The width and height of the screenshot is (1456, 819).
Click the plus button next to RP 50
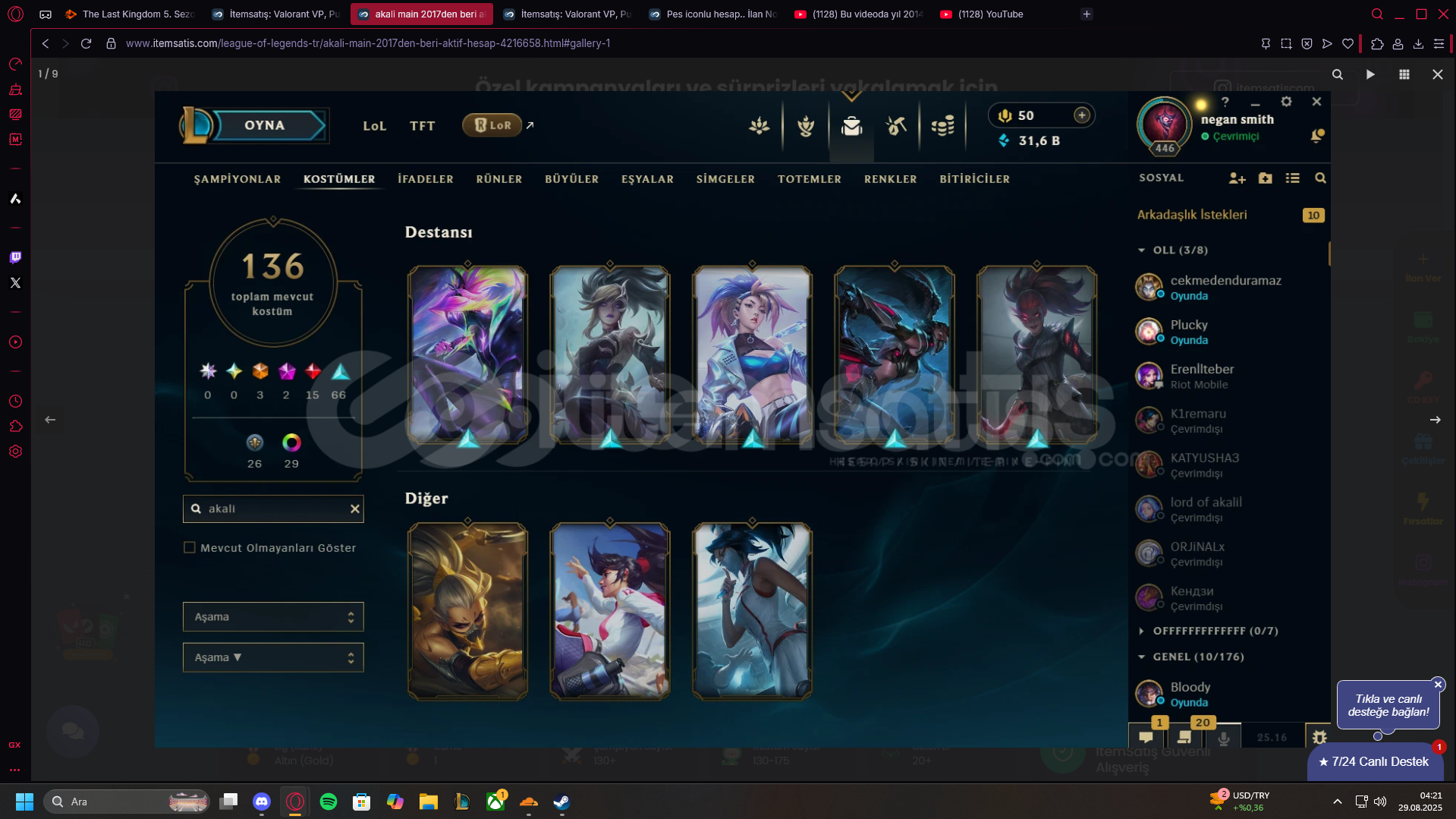pos(1082,115)
